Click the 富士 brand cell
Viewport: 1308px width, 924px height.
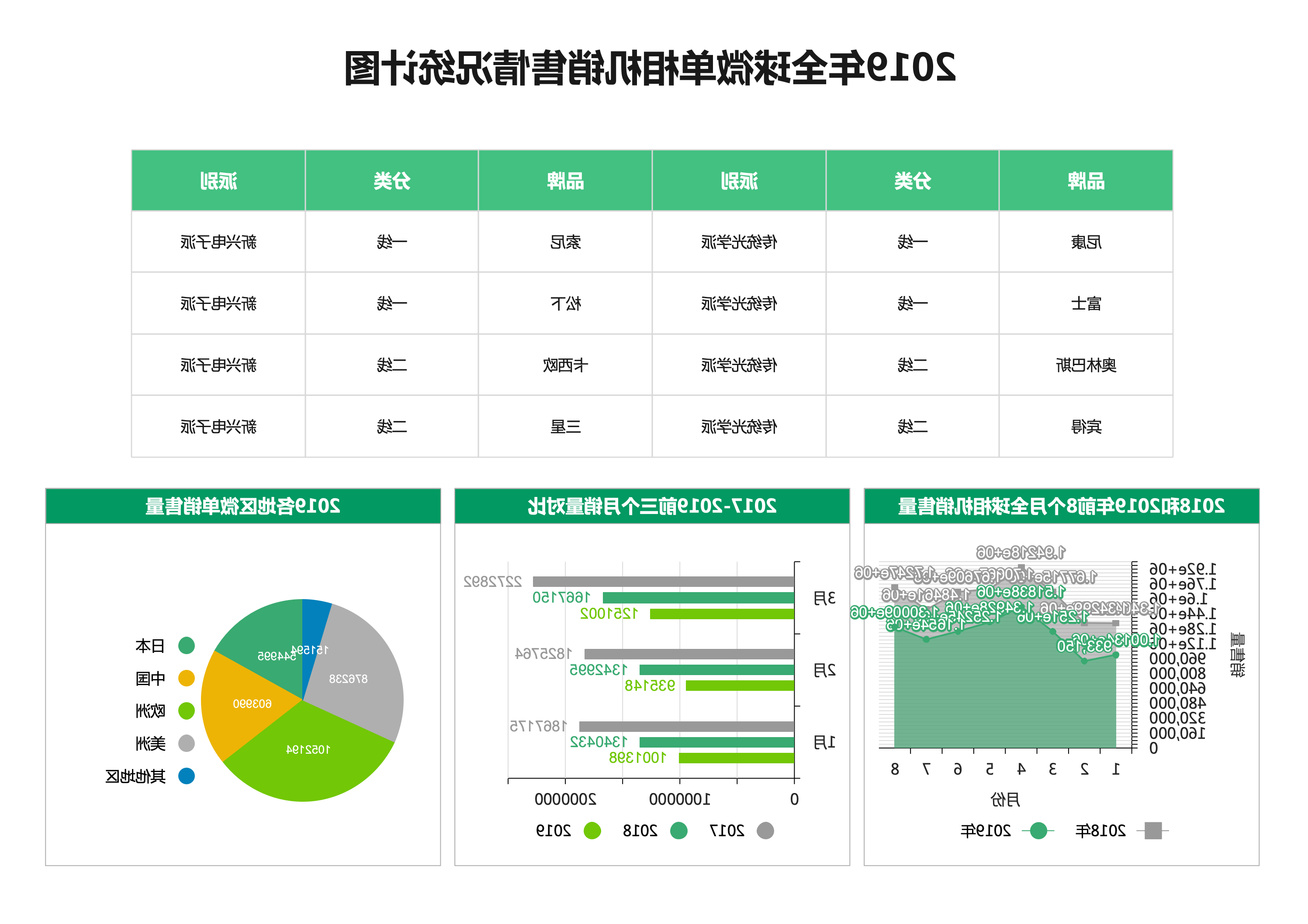pyautogui.click(x=1086, y=303)
